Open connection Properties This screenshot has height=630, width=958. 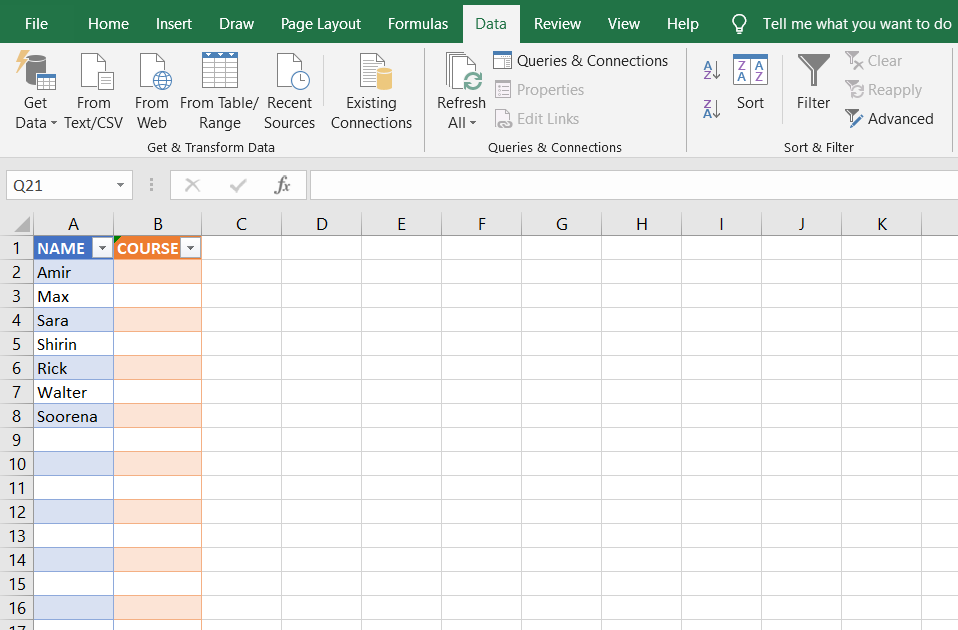pos(539,90)
